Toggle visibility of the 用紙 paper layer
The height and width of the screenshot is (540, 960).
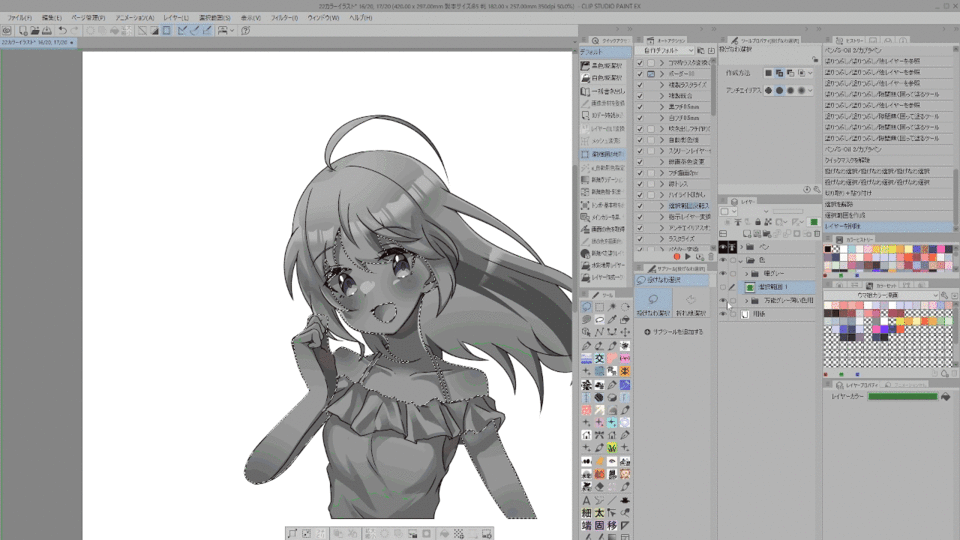tap(723, 314)
